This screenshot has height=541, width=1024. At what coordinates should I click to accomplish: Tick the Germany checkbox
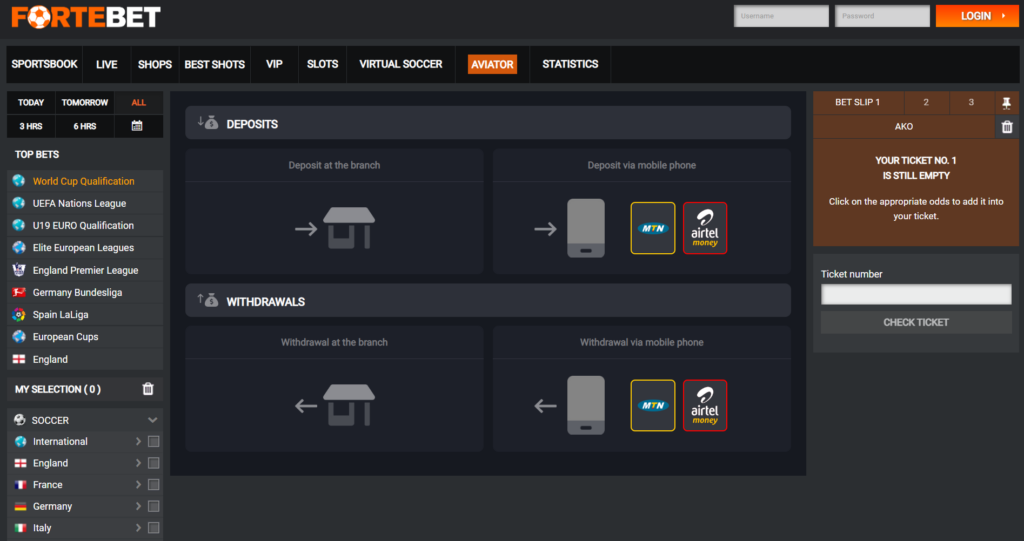(153, 506)
